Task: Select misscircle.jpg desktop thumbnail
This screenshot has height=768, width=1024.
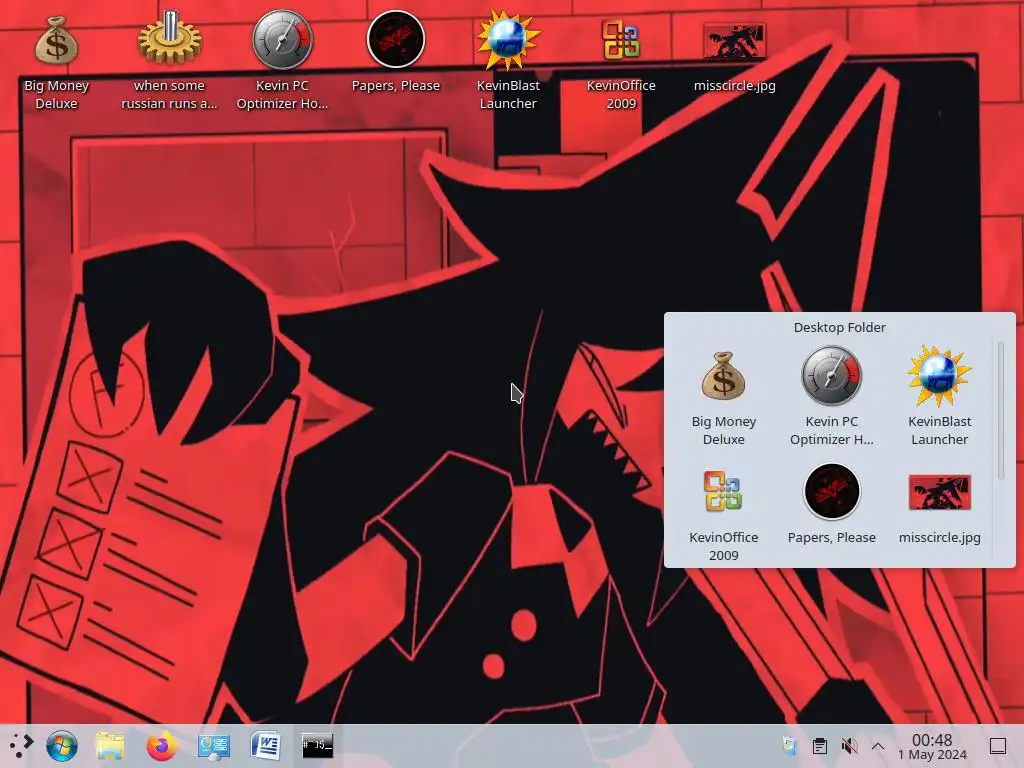Action: pyautogui.click(x=735, y=41)
